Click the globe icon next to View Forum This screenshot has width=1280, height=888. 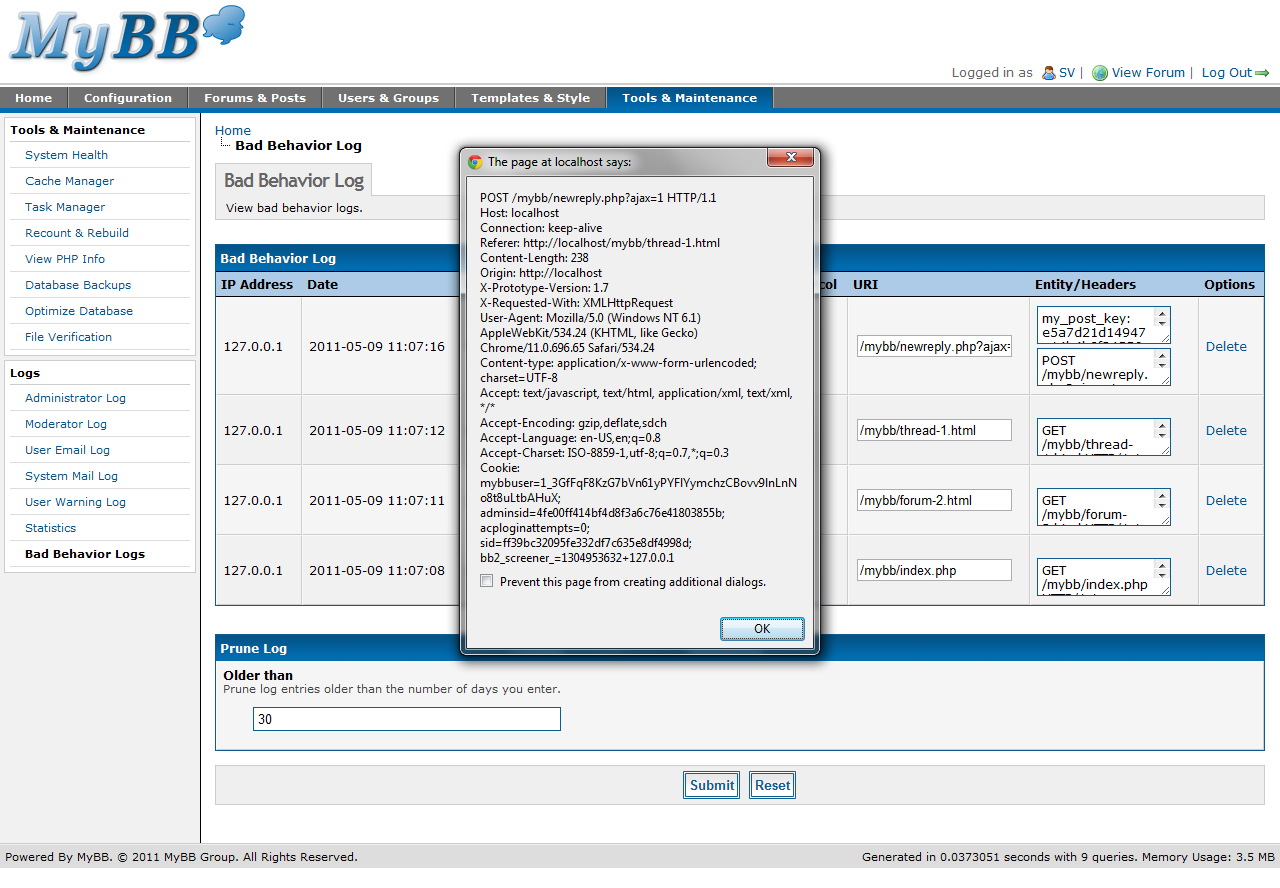tap(1100, 73)
